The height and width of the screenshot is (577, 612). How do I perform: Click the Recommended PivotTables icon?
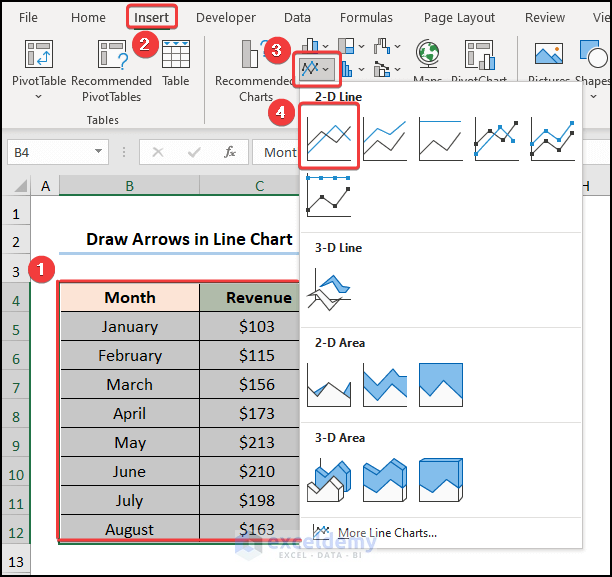pyautogui.click(x=112, y=58)
